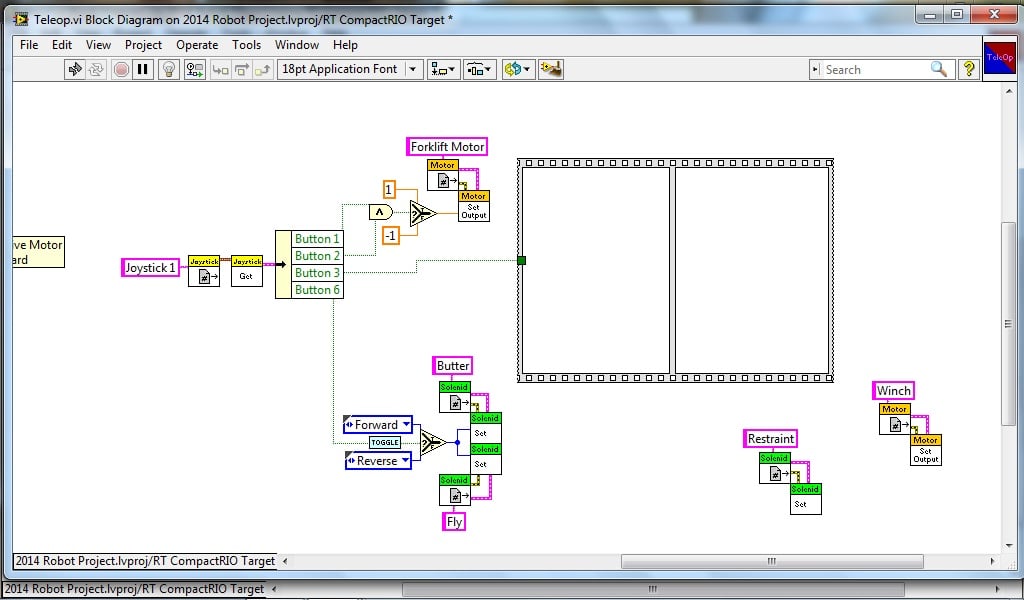Image resolution: width=1024 pixels, height=600 pixels.
Task: Select the Joystick 1 label
Action: [x=150, y=268]
